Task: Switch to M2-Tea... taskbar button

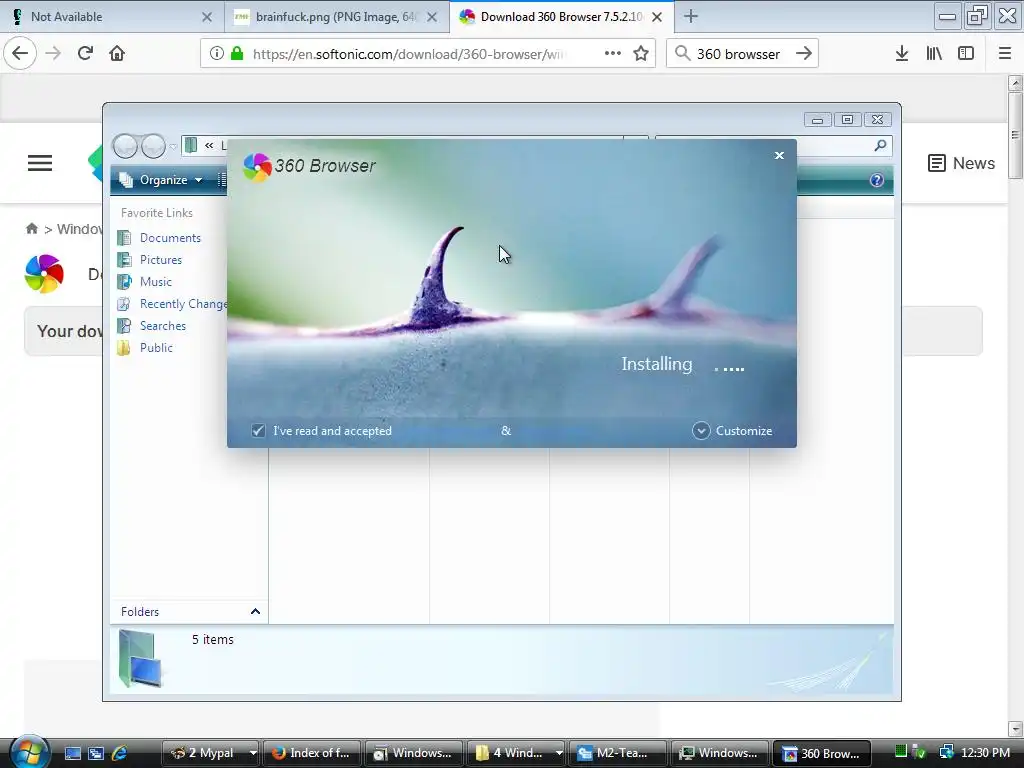Action: [x=618, y=753]
